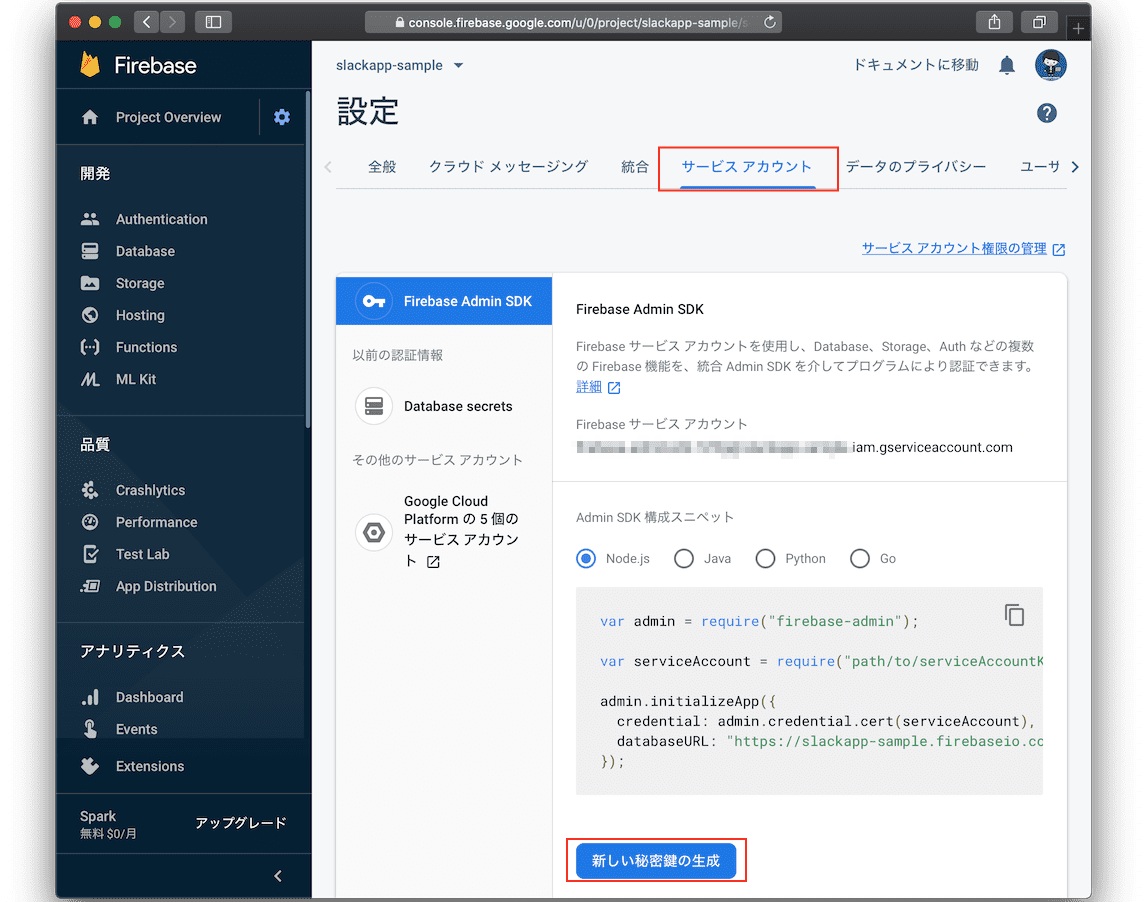Viewport: 1147px width, 902px height.
Task: Click the Extensions icon
Action: 90,766
